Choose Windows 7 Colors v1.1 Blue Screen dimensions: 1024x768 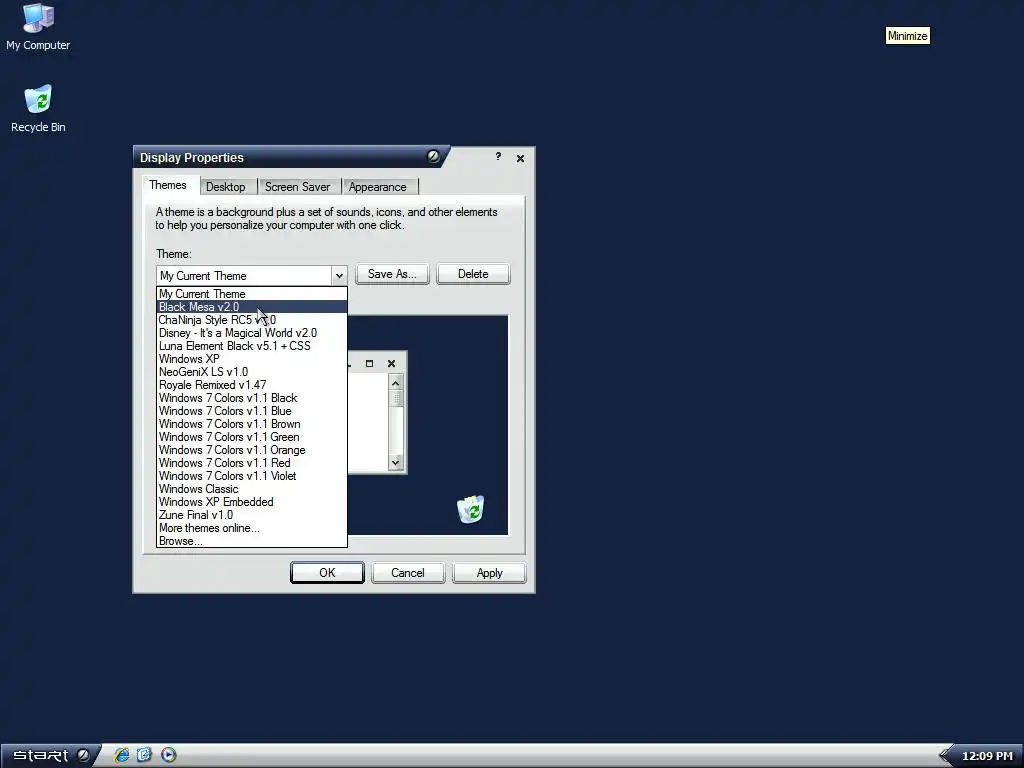[x=251, y=411]
